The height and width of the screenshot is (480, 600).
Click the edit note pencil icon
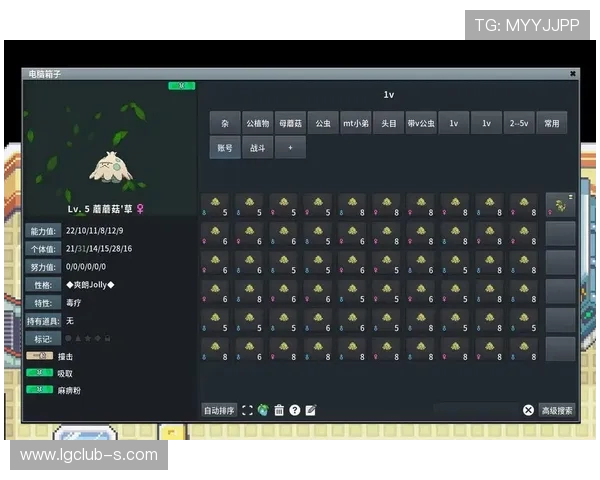311,410
